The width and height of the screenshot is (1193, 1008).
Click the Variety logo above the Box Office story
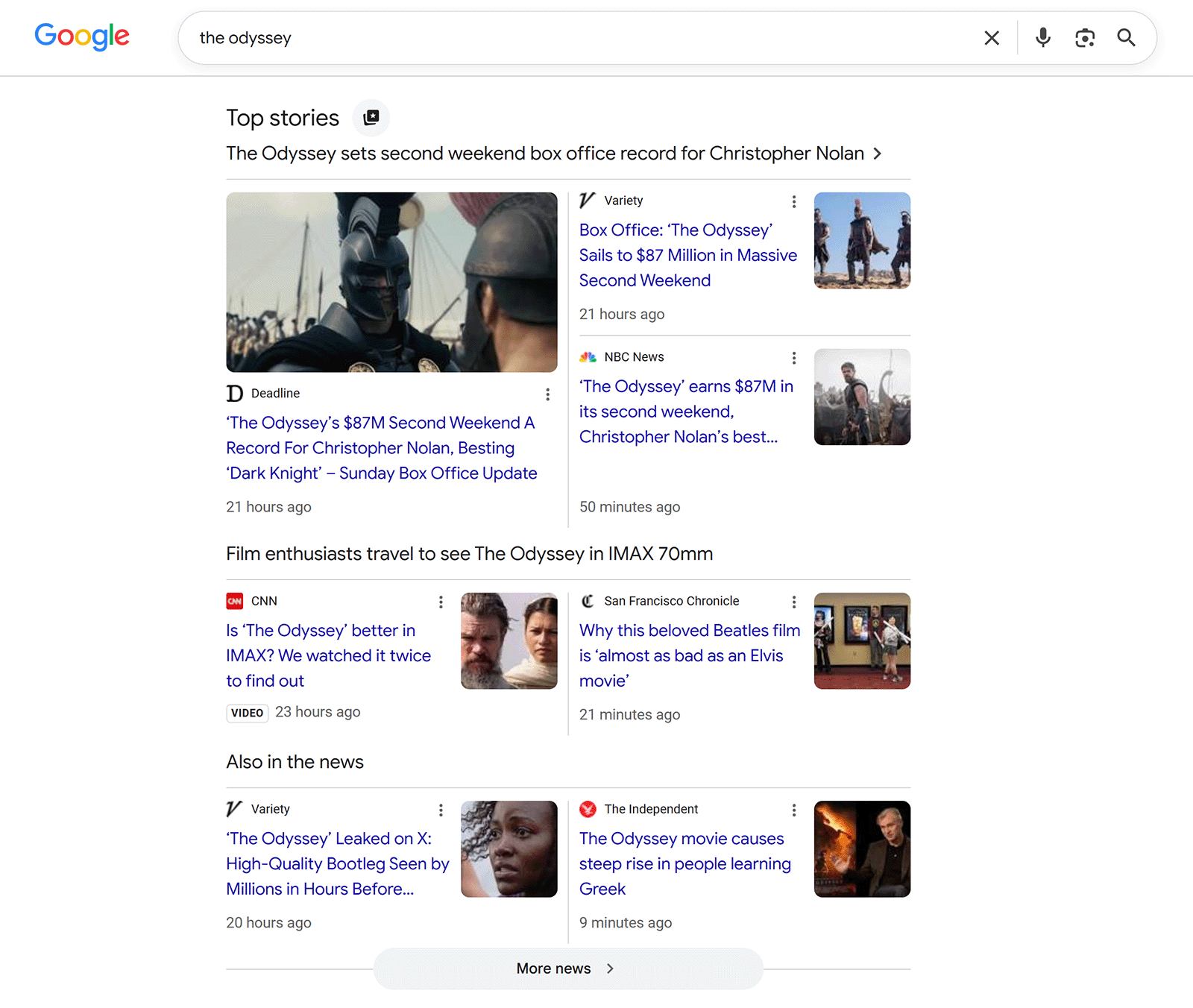tap(588, 201)
